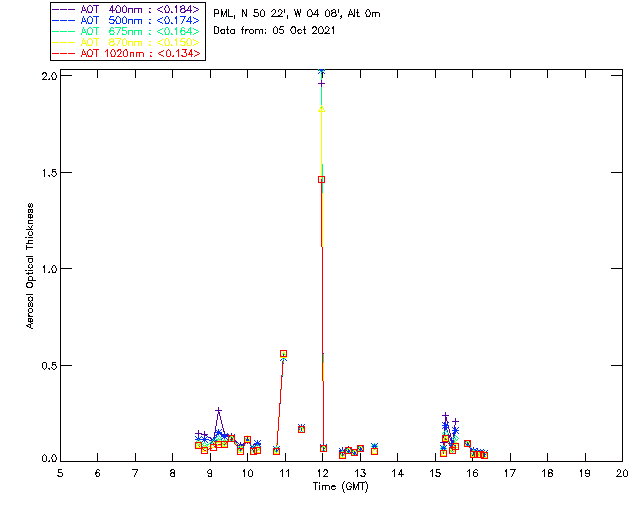Image resolution: width=640 pixels, height=512 pixels.
Task: Click the x-axis tick label 12
Action: click(x=322, y=473)
